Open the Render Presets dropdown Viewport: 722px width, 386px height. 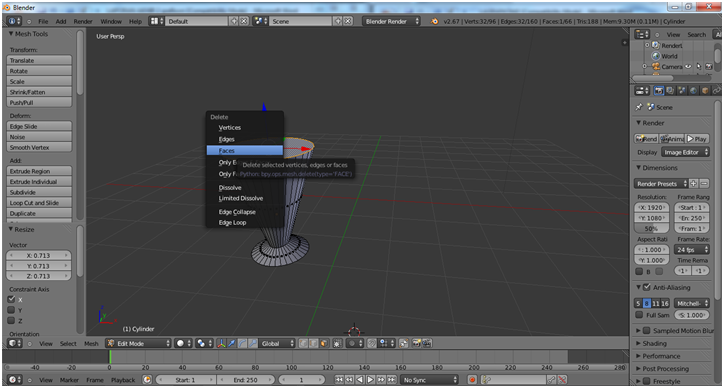click(661, 183)
